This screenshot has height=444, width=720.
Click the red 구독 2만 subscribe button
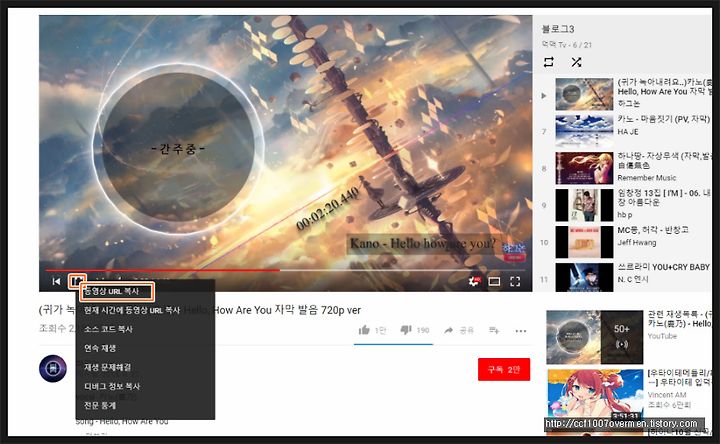pos(504,369)
